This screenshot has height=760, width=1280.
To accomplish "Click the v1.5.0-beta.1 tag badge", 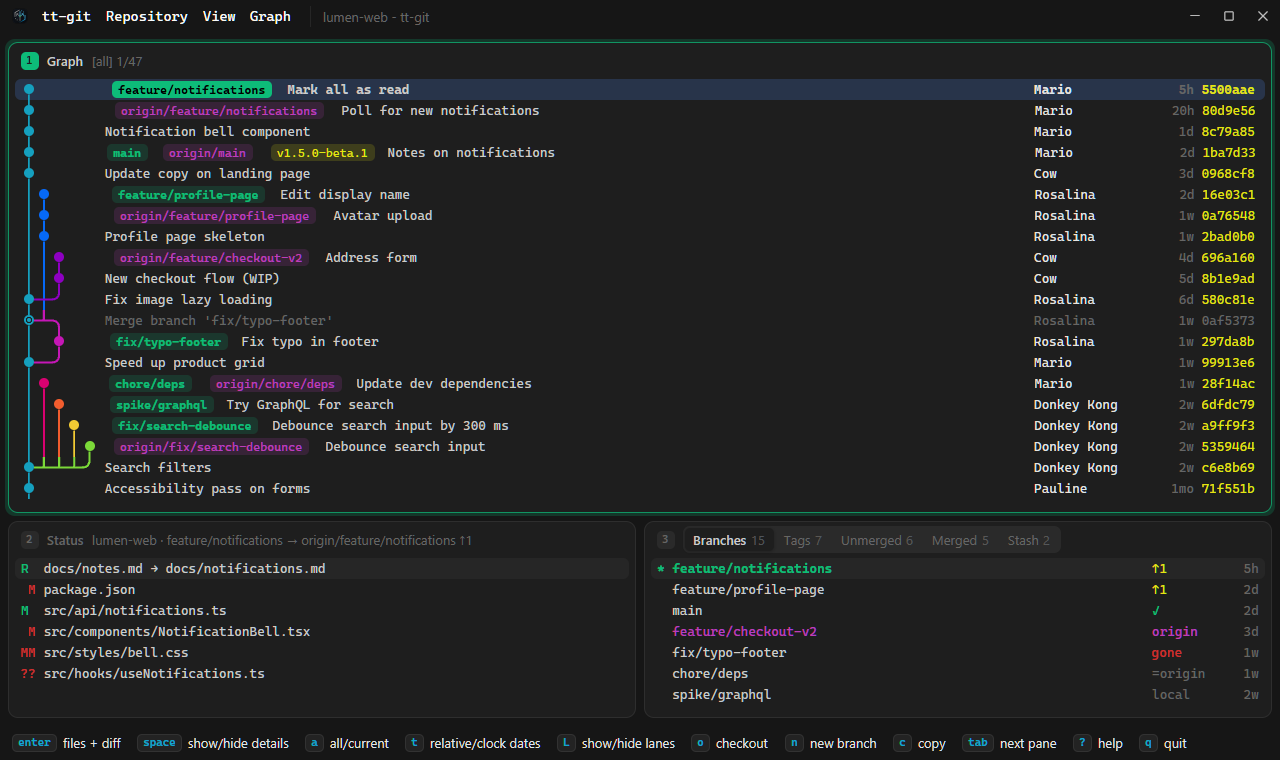I will [323, 153].
